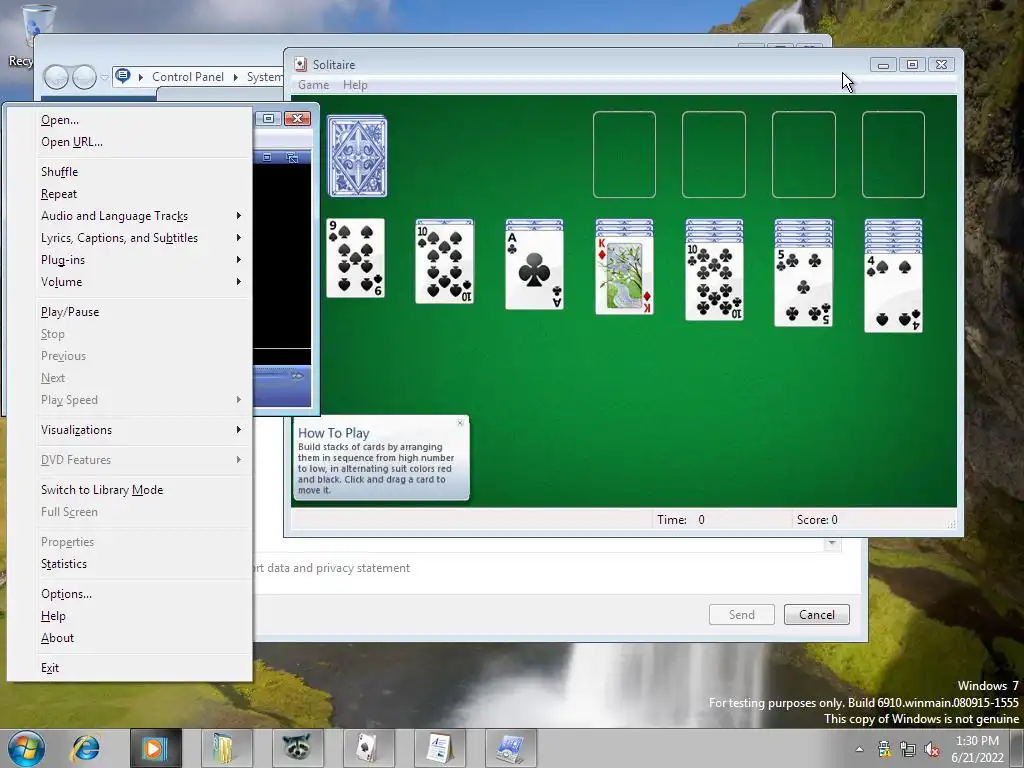Select the 9 of spades card
Screen dimensions: 1024x768
355,258
